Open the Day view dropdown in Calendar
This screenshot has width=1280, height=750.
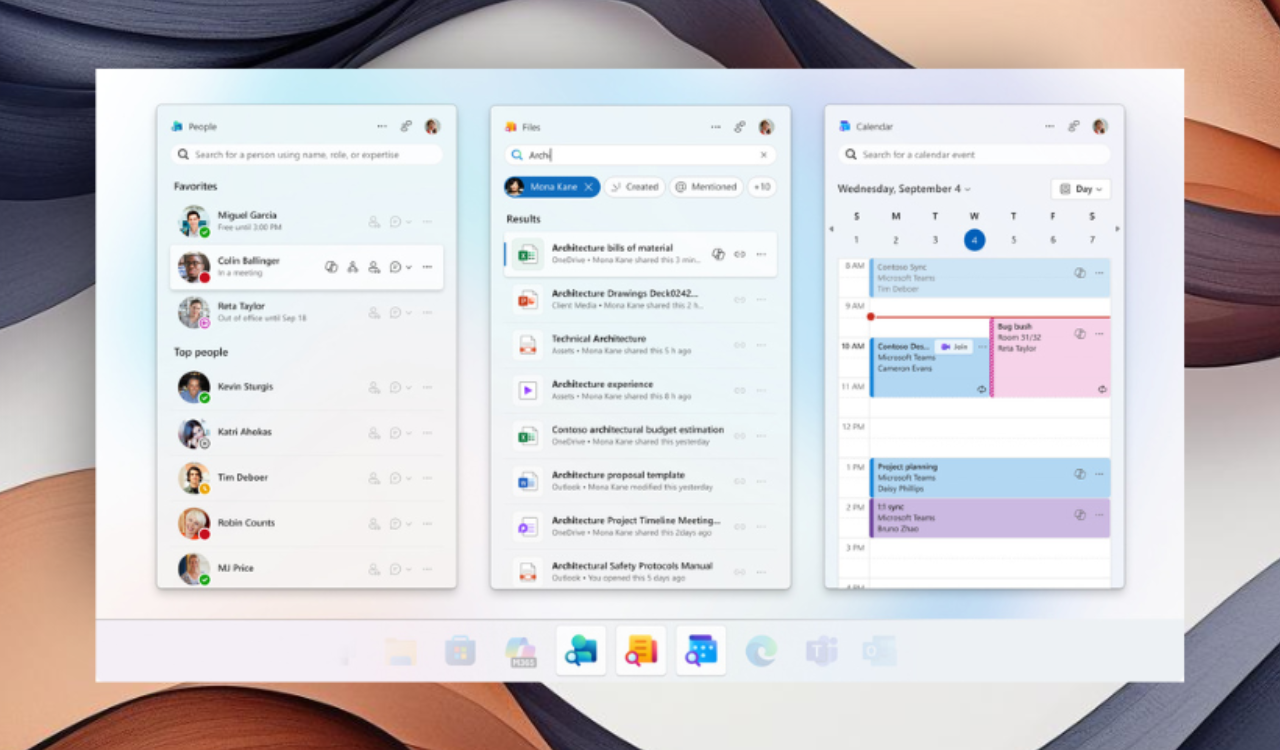click(1080, 189)
